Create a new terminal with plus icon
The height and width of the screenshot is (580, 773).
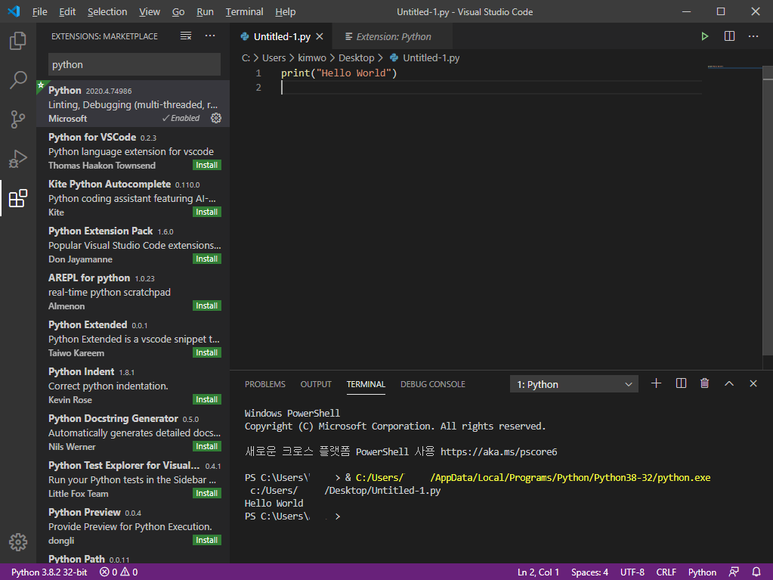tap(656, 383)
